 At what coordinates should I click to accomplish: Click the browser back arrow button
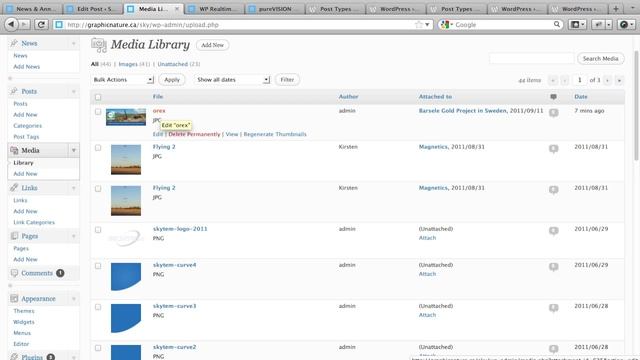[11, 24]
